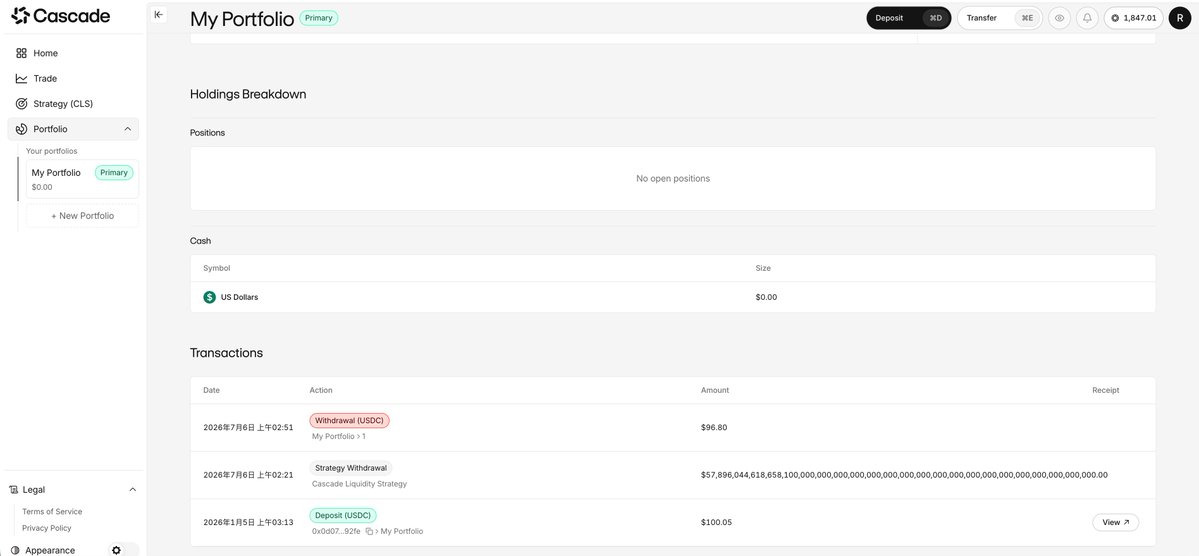Viewport: 1199px width, 556px height.
Task: View the deposit receipt
Action: (x=1116, y=522)
